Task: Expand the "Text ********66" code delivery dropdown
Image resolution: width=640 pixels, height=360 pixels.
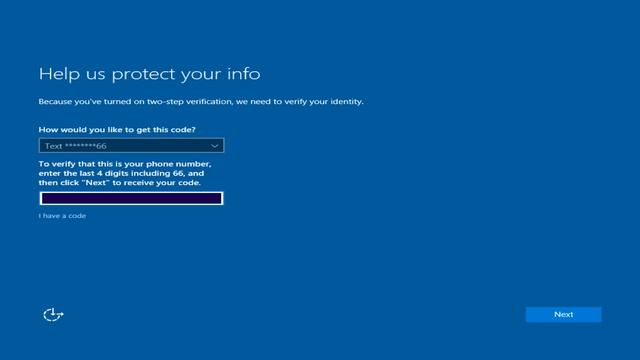Action: [x=131, y=146]
